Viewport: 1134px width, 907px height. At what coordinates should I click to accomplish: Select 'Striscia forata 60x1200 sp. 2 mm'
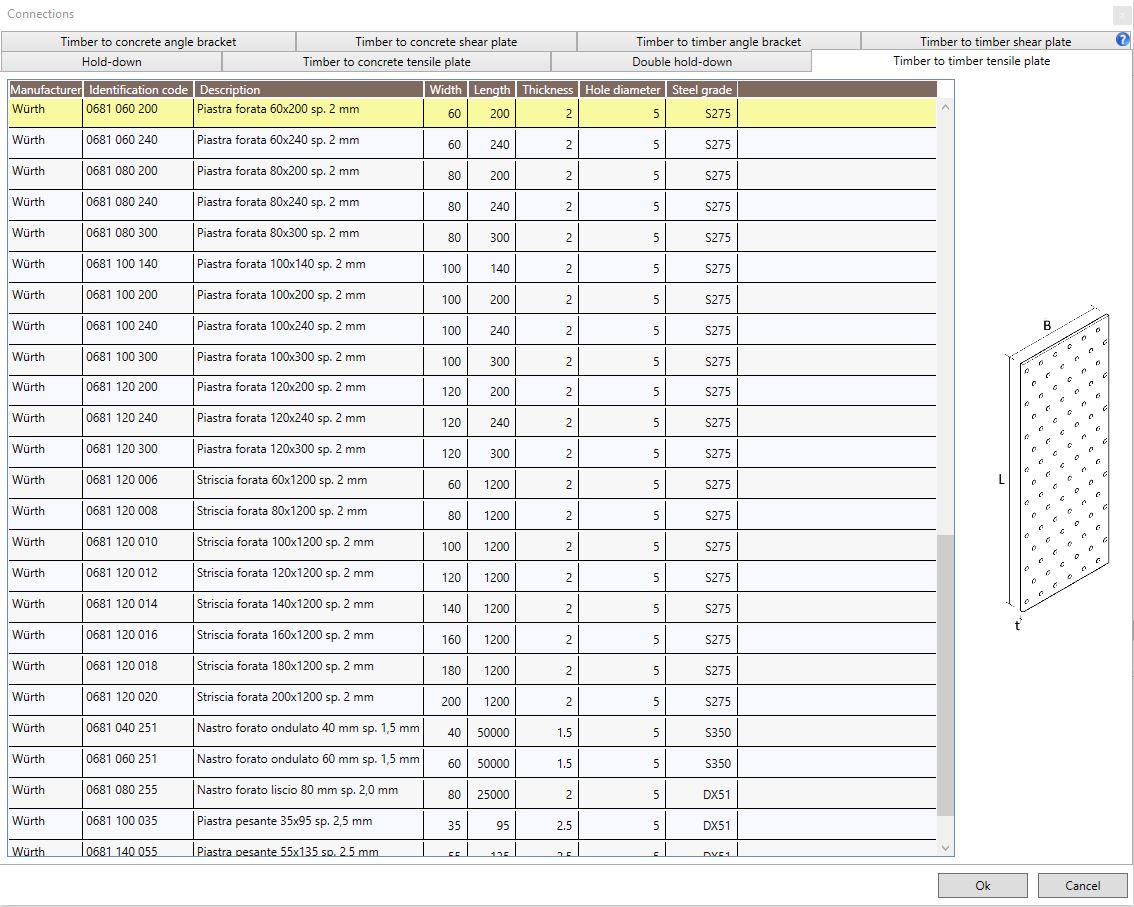[x=472, y=485]
